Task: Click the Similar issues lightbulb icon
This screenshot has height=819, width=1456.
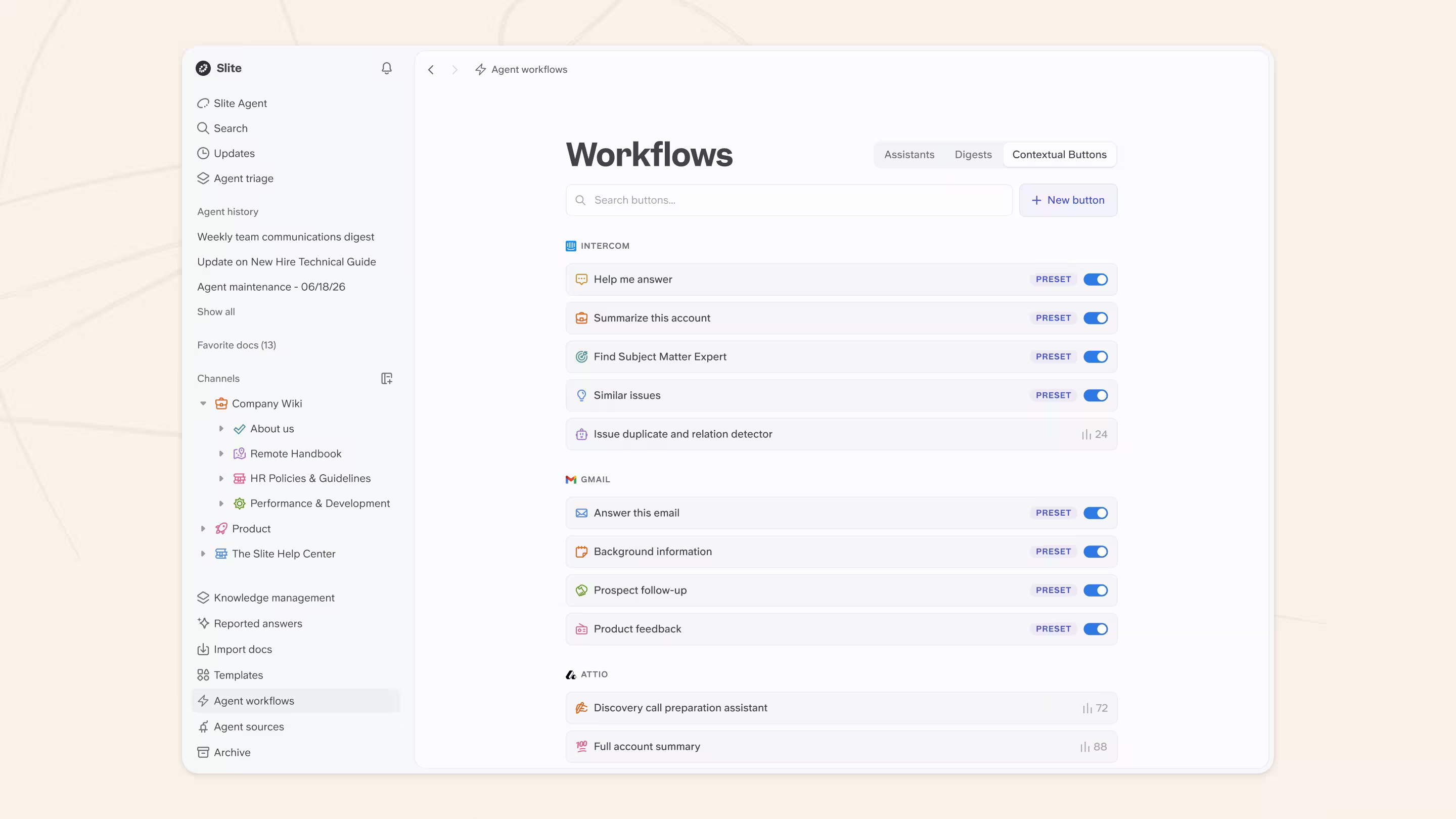Action: 581,396
